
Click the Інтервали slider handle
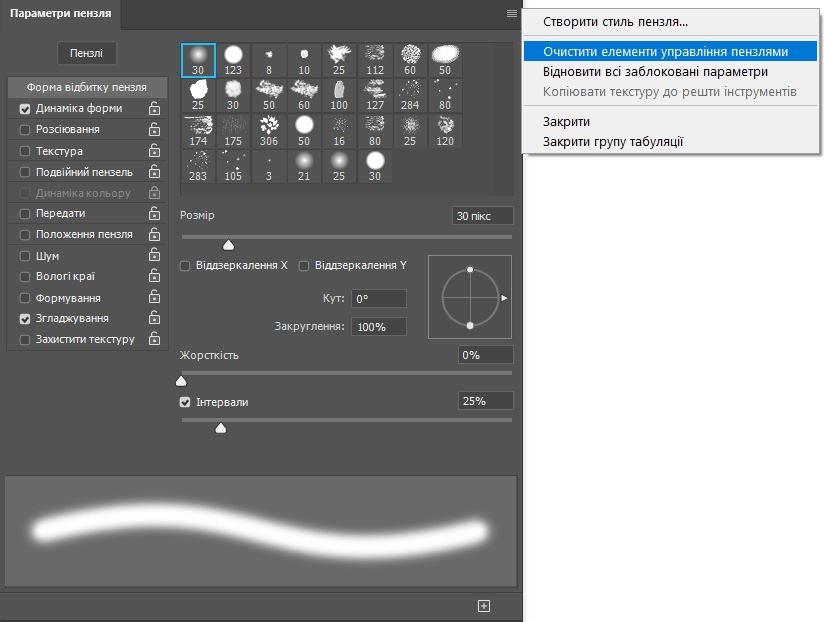(x=221, y=428)
